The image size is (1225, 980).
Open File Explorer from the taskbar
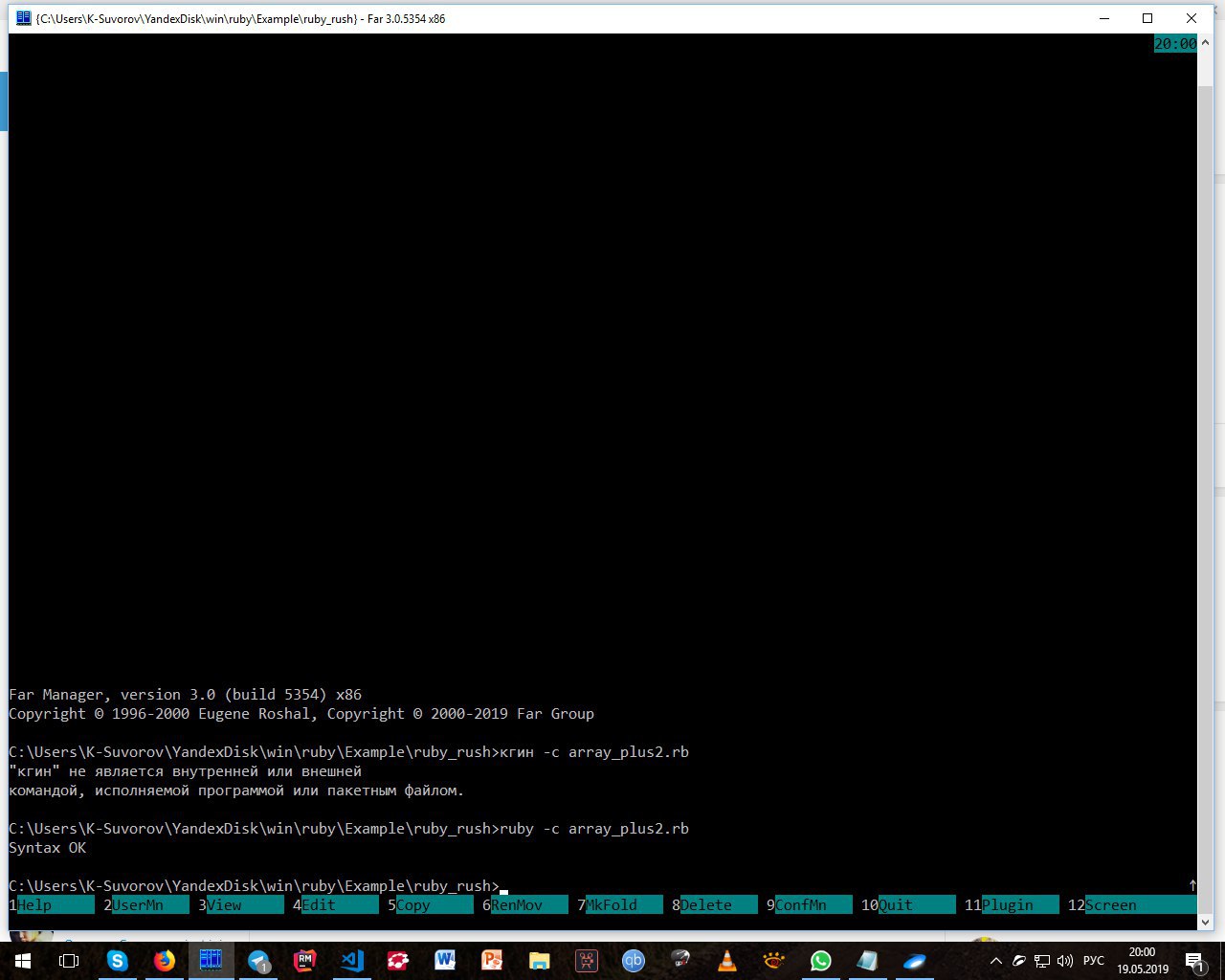(540, 960)
